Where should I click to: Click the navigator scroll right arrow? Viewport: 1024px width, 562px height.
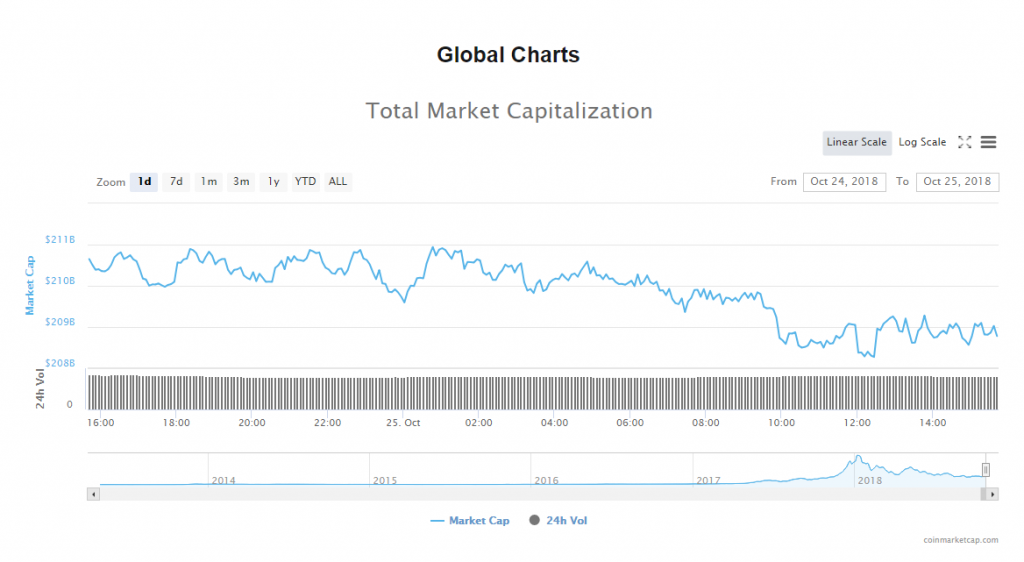coord(993,494)
